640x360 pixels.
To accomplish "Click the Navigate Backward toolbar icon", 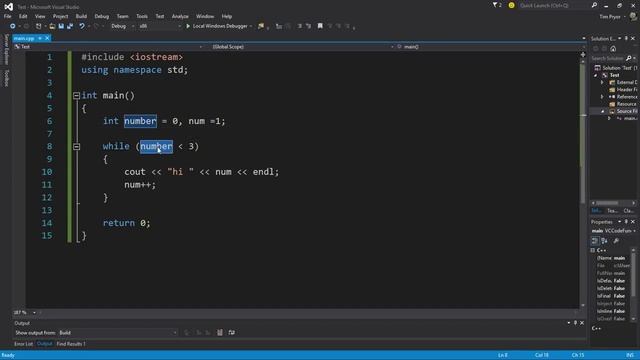I will [13, 26].
